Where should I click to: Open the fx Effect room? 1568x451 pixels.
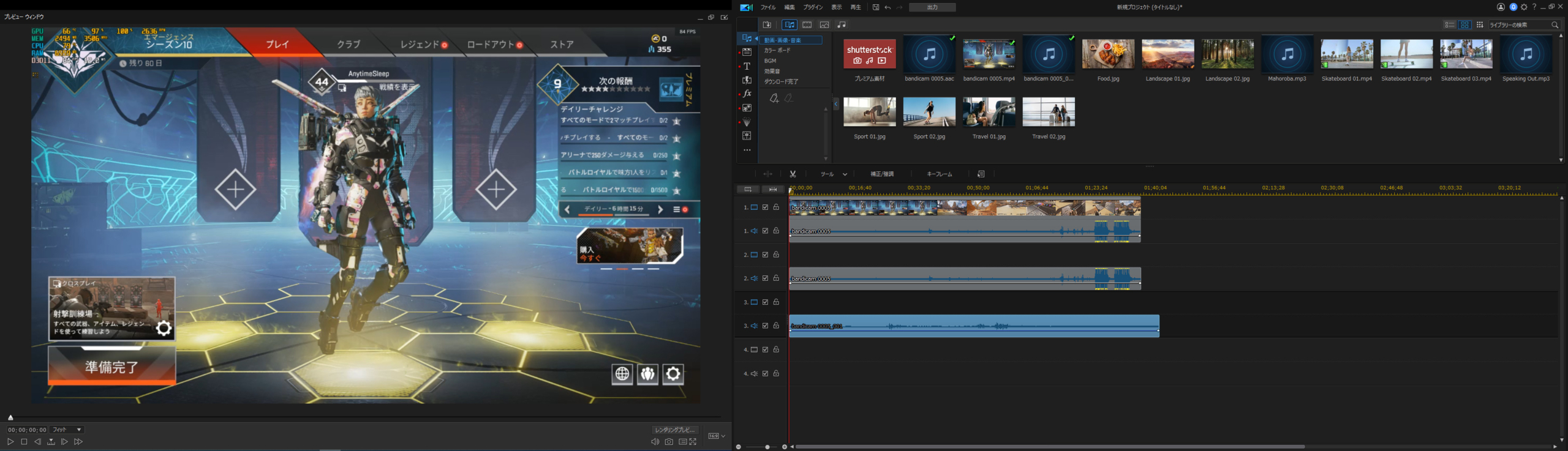pyautogui.click(x=747, y=94)
